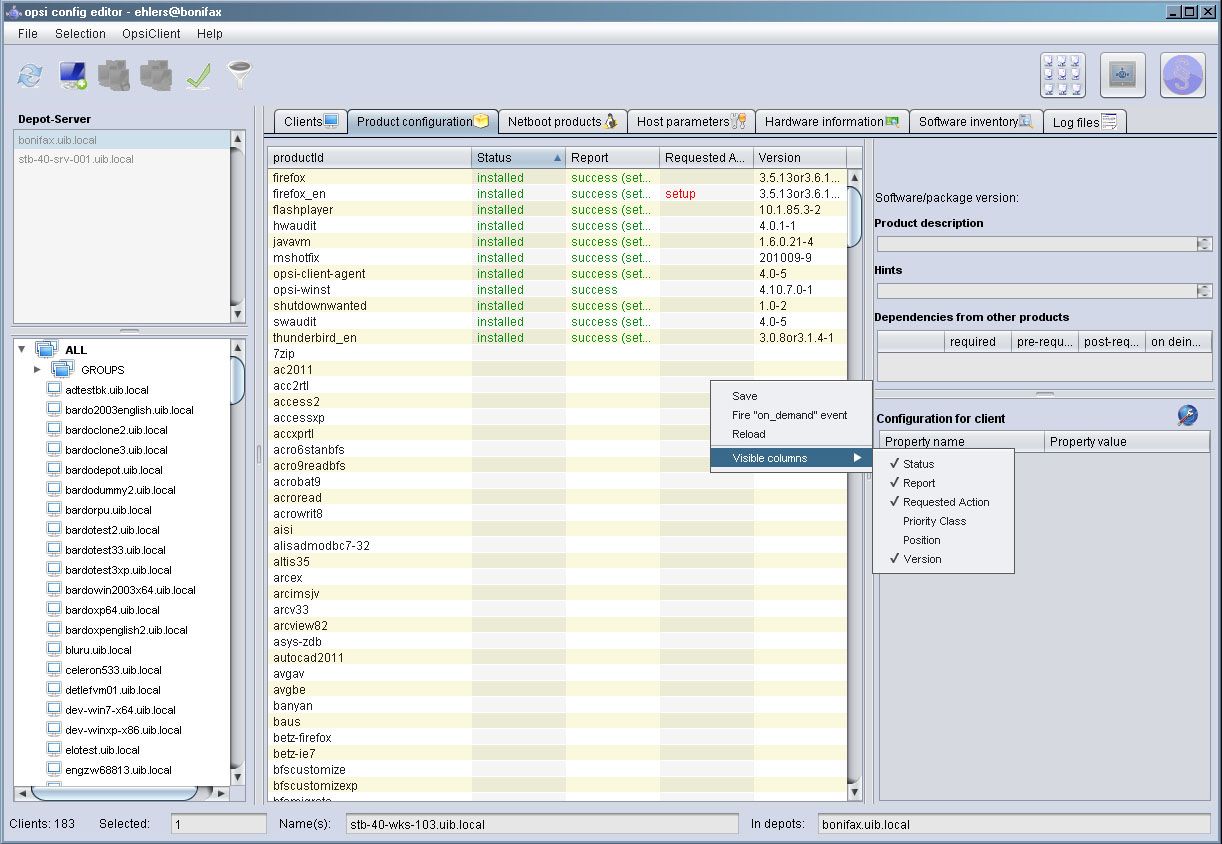The width and height of the screenshot is (1222, 844).
Task: Select depot stb-40-srv-001.uib.local in Depot-Server list
Action: tap(122, 159)
